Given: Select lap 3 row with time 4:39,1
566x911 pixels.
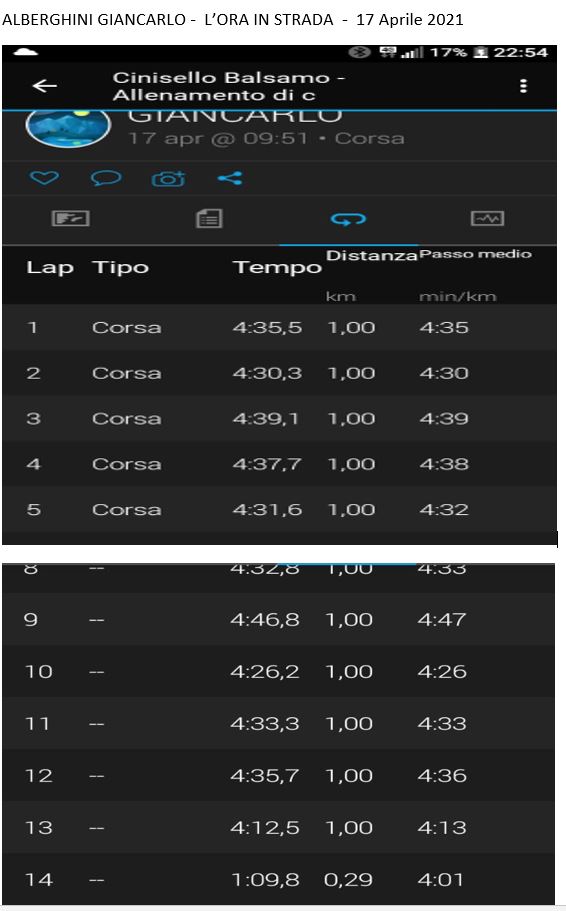Looking at the screenshot, I should (280, 418).
